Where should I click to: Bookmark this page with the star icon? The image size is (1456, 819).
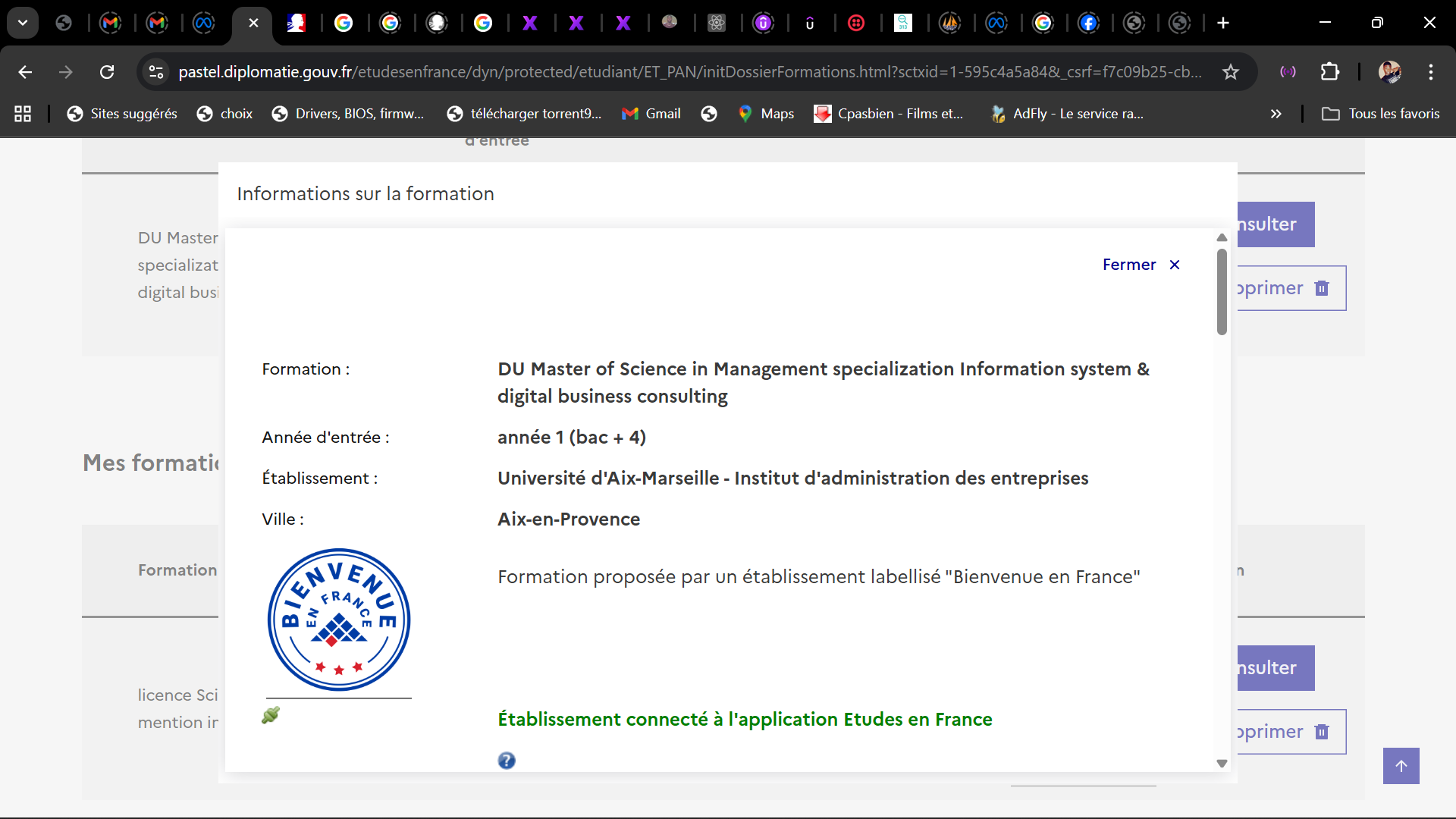click(1230, 72)
